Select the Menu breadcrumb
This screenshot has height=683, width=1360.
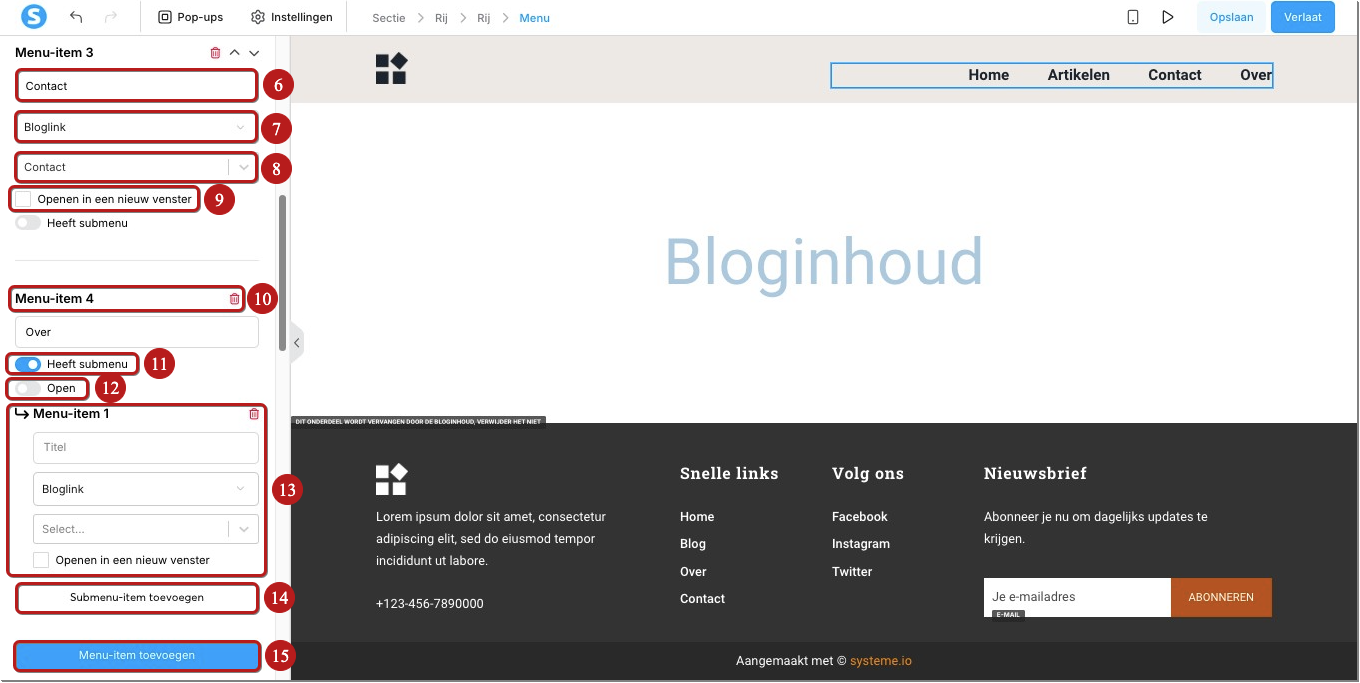click(534, 18)
